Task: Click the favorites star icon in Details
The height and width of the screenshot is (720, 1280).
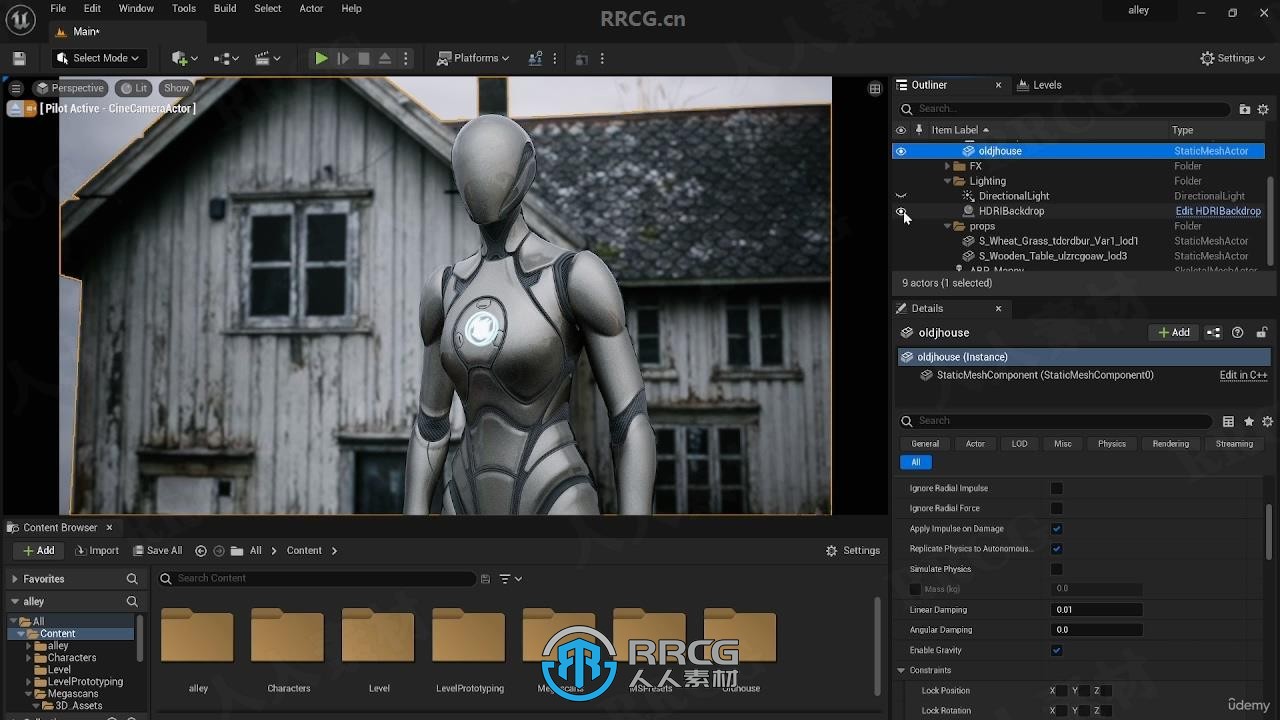Action: [1249, 422]
